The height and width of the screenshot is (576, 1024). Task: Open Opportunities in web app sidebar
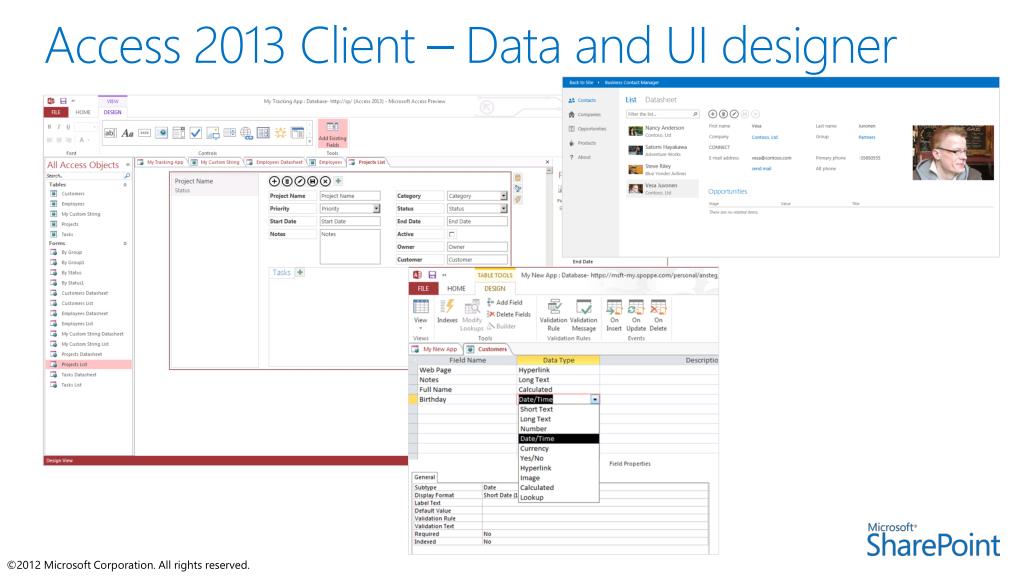click(588, 129)
